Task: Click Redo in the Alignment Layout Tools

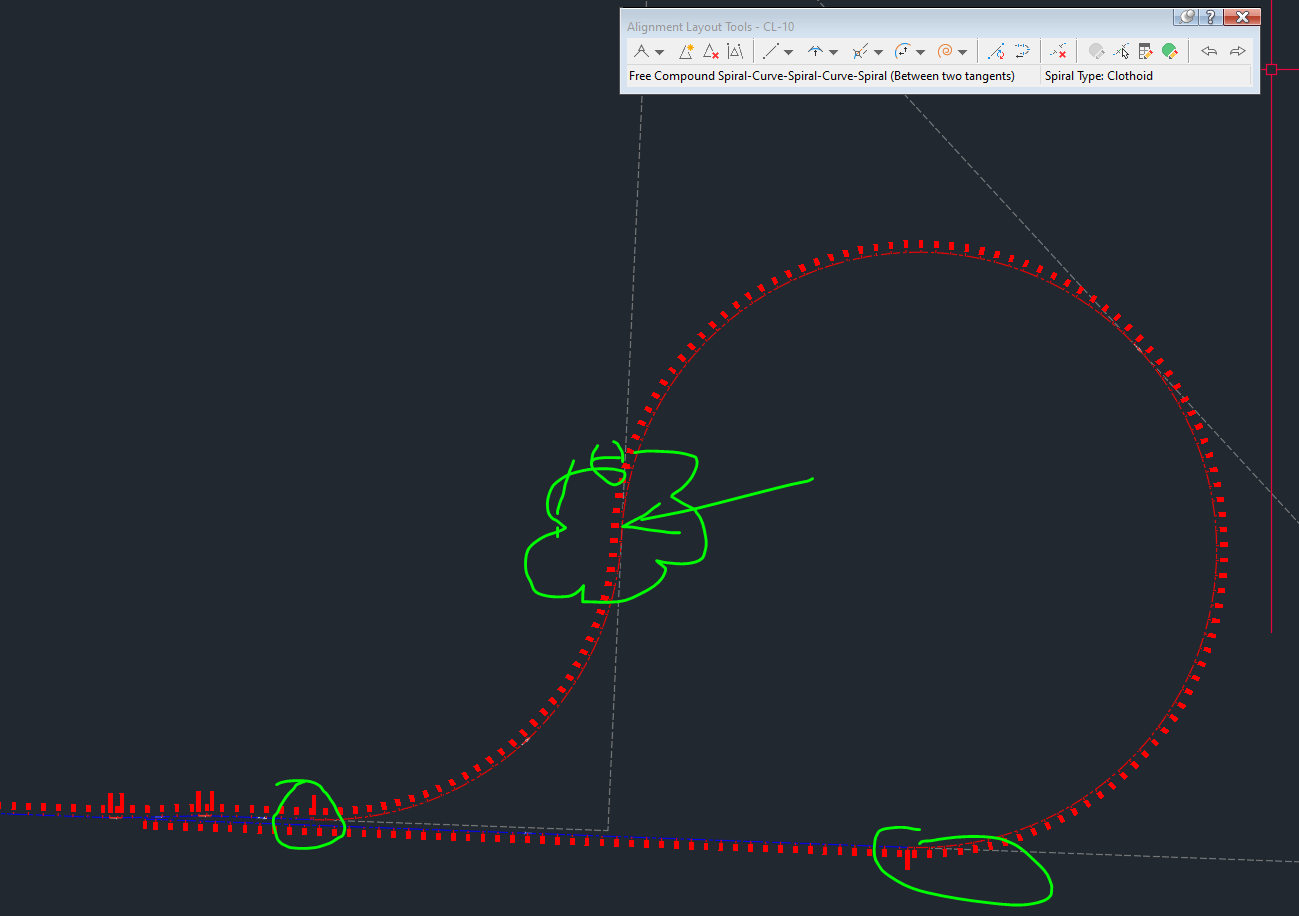Action: pyautogui.click(x=1236, y=51)
